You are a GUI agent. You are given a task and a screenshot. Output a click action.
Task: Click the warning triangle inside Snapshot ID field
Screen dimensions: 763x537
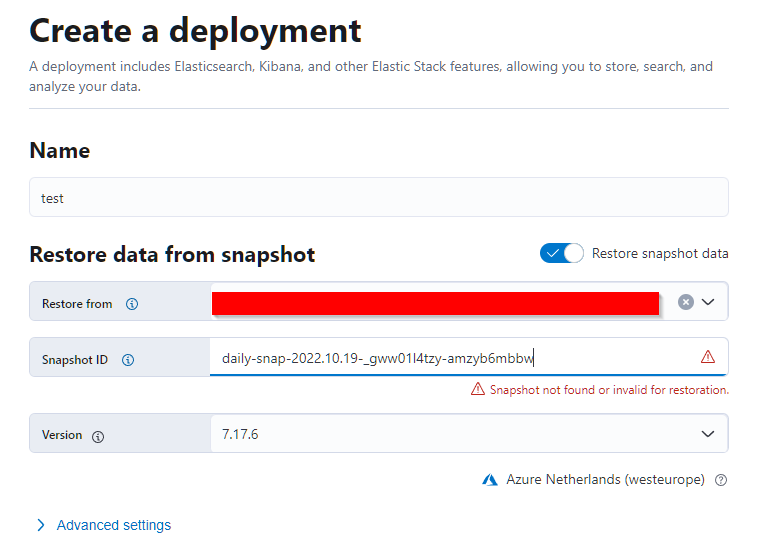tap(708, 357)
